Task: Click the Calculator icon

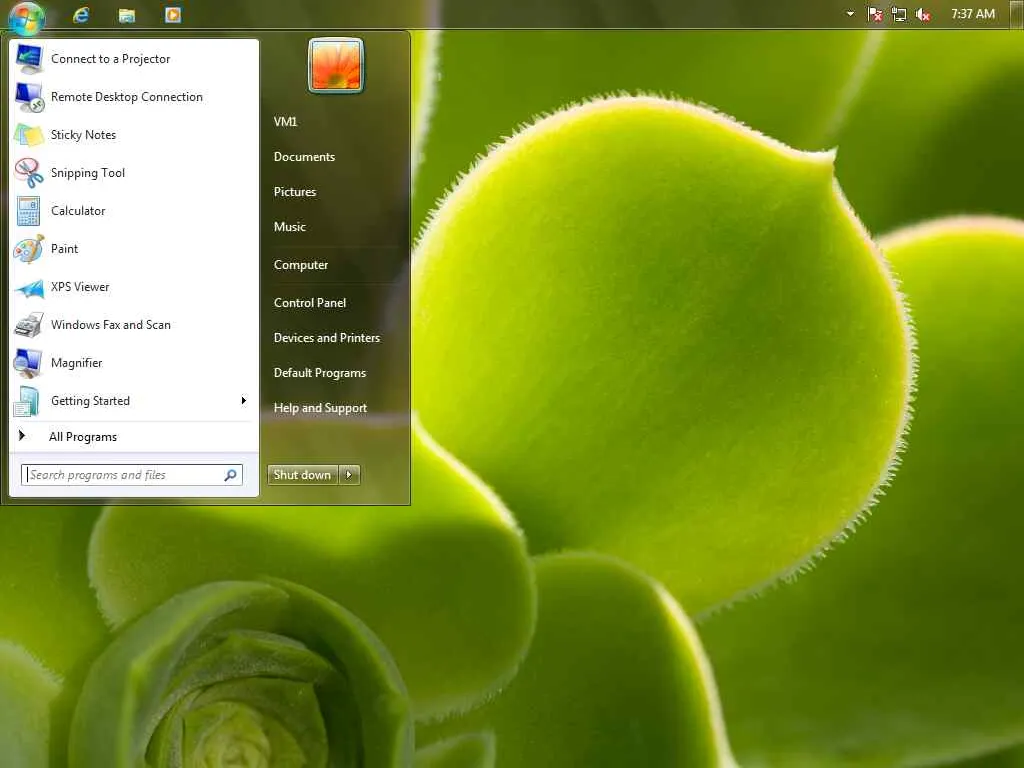Action: pos(29,211)
